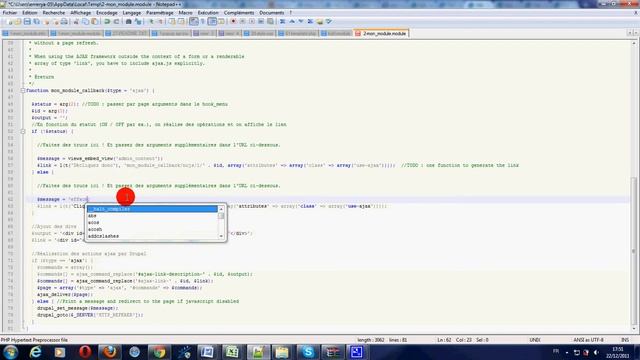Toggle indent guide display
Image resolution: width=640 pixels, height=360 pixels.
212,21
